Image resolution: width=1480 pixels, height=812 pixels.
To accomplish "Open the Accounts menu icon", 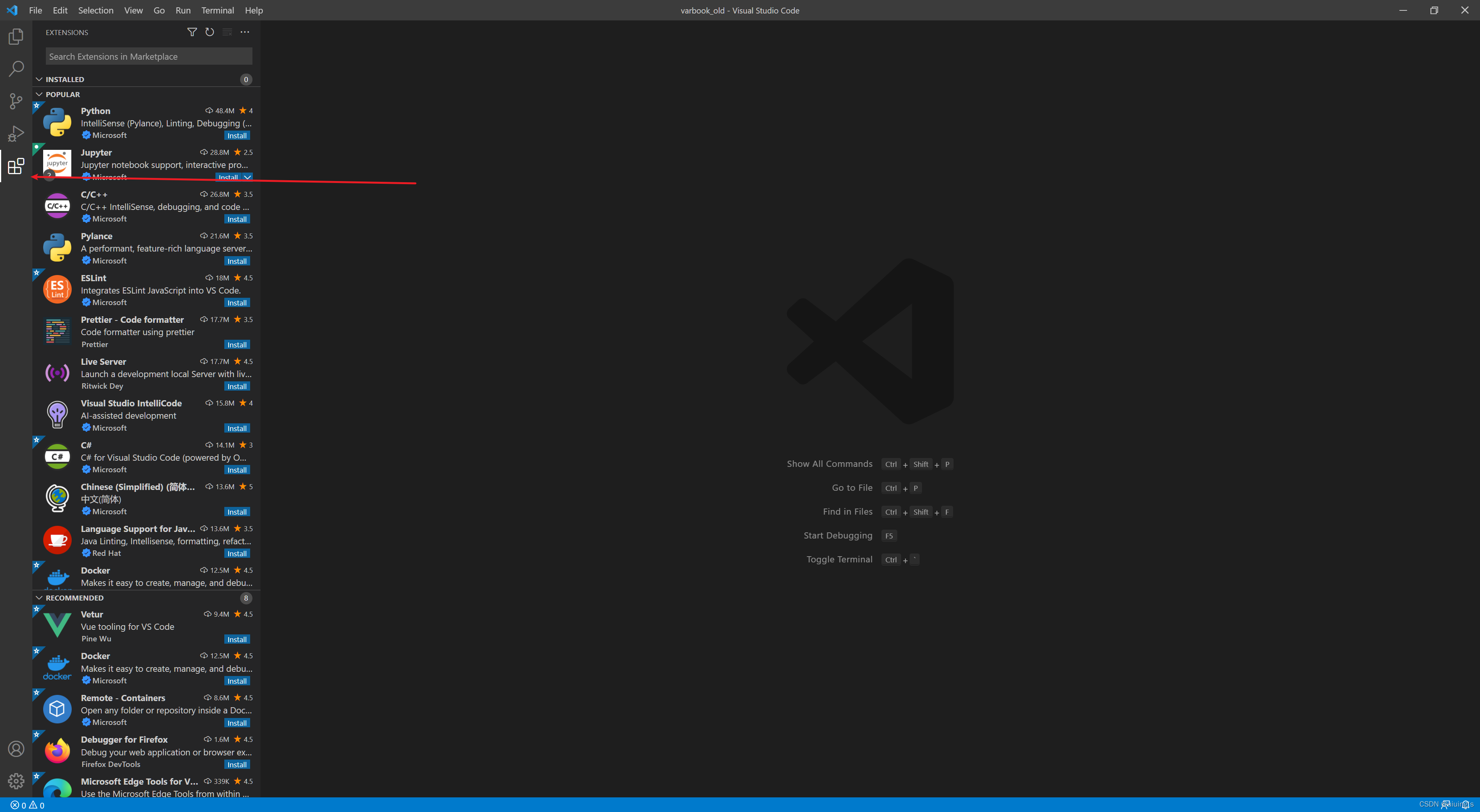I will pos(16,749).
